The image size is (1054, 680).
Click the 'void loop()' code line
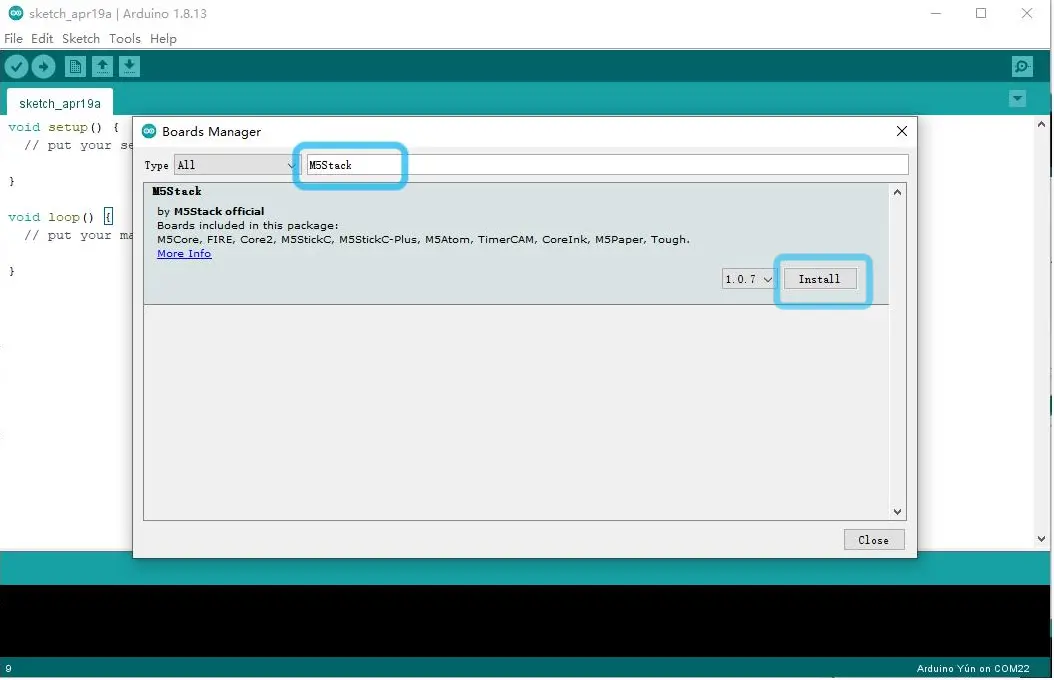pos(60,217)
